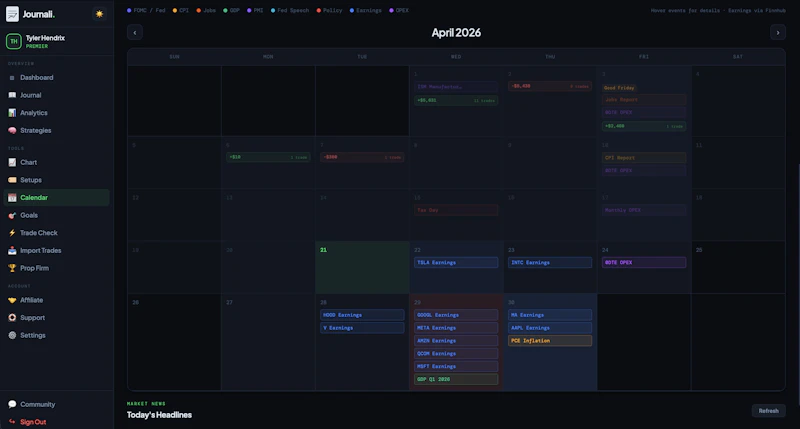Click the PMI legend label

[x=259, y=10]
